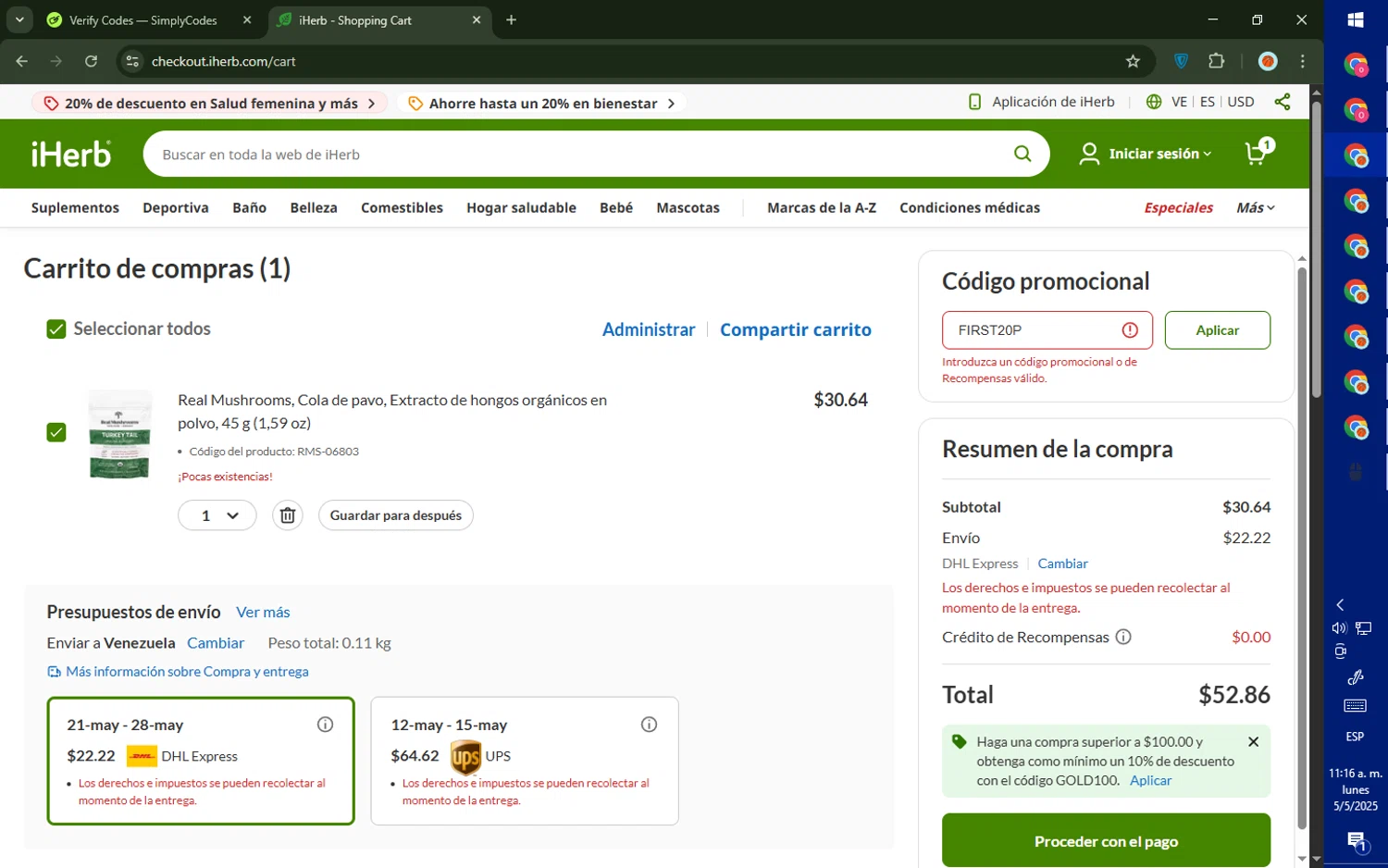The height and width of the screenshot is (868, 1388).
Task: Click the browser address bar URL
Action: (x=224, y=61)
